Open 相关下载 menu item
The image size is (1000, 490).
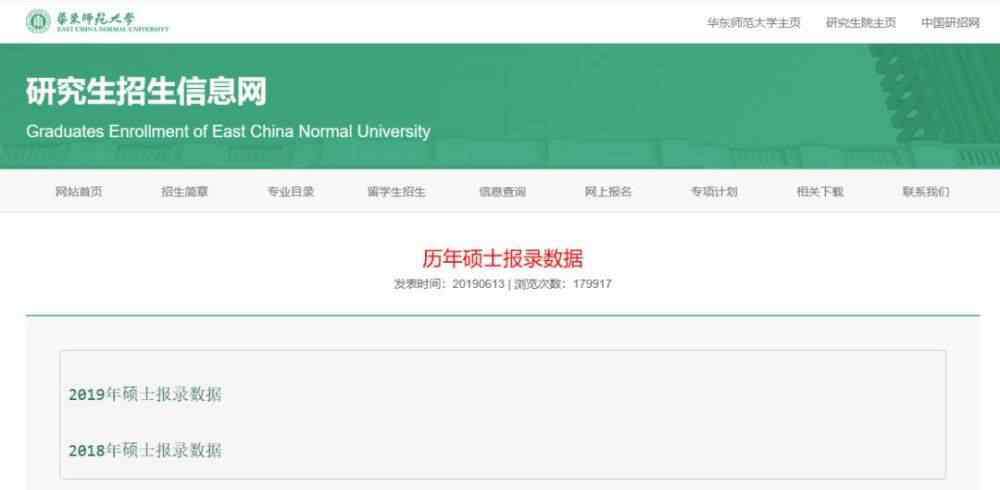tap(820, 191)
